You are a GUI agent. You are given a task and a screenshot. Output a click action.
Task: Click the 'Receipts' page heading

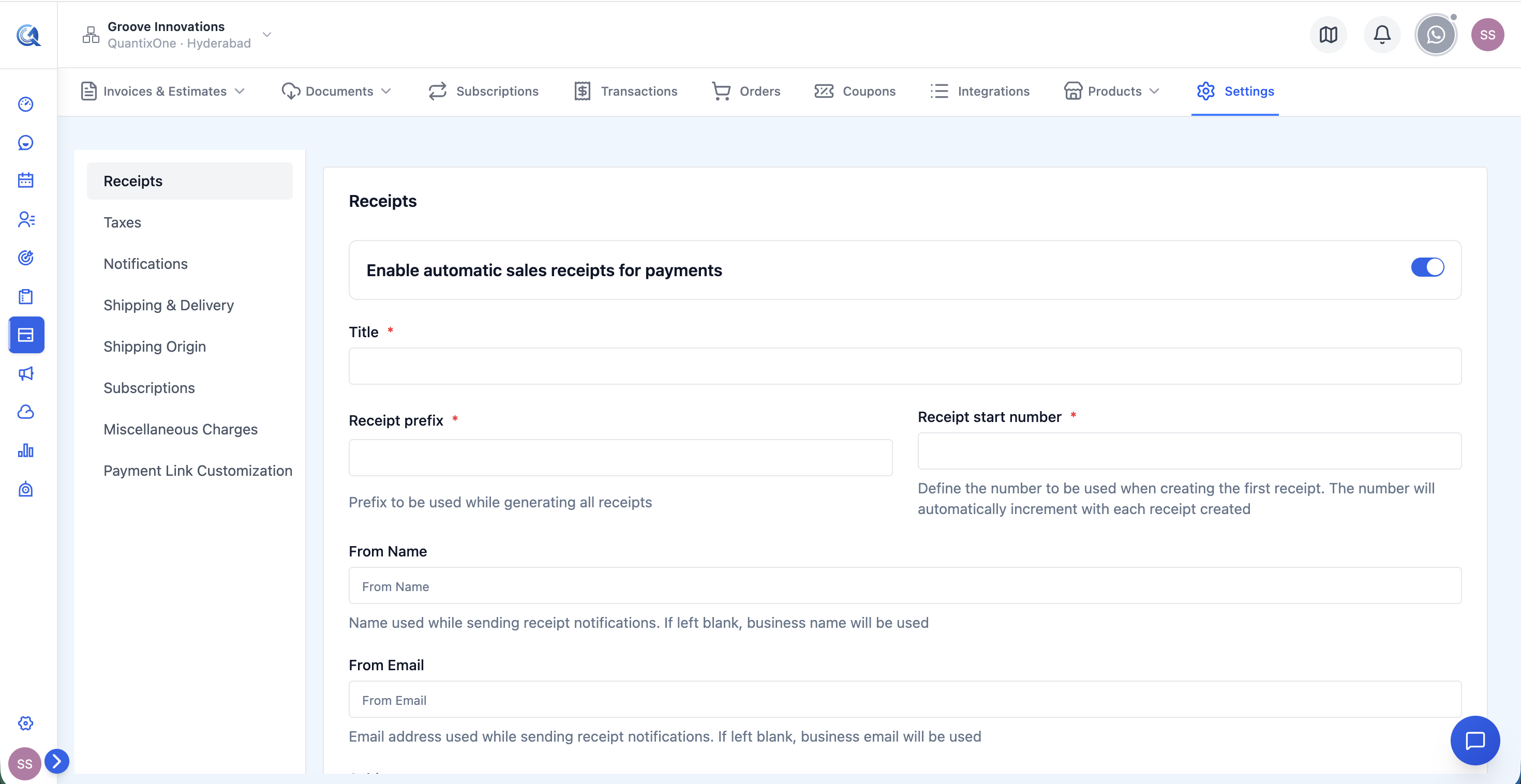pos(383,201)
